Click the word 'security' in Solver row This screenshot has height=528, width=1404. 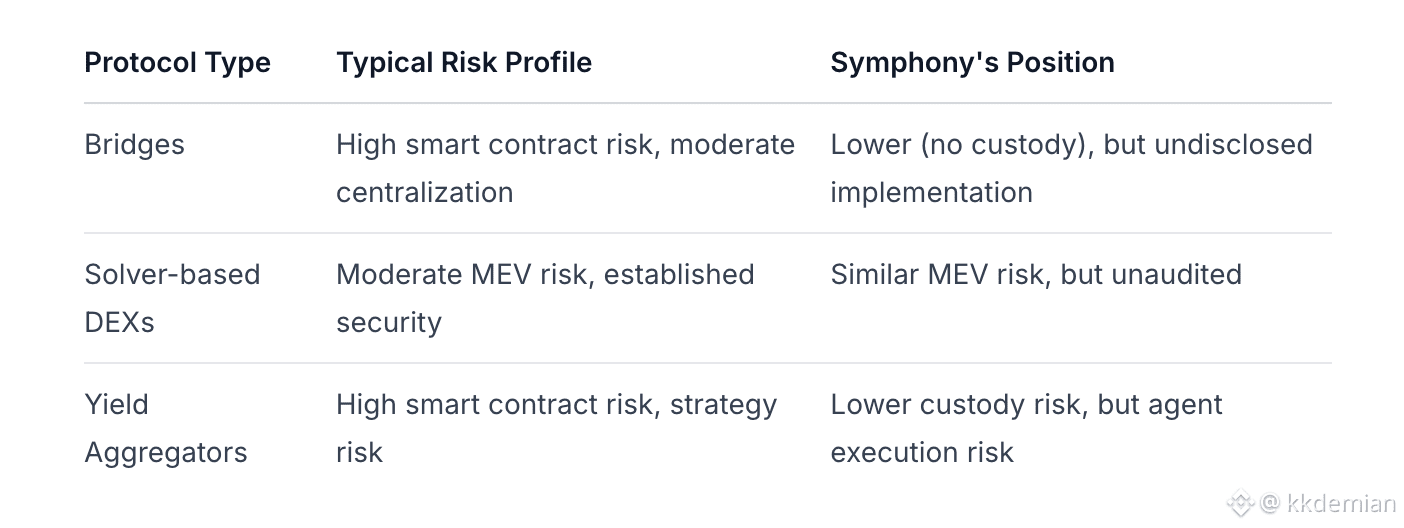pos(388,322)
